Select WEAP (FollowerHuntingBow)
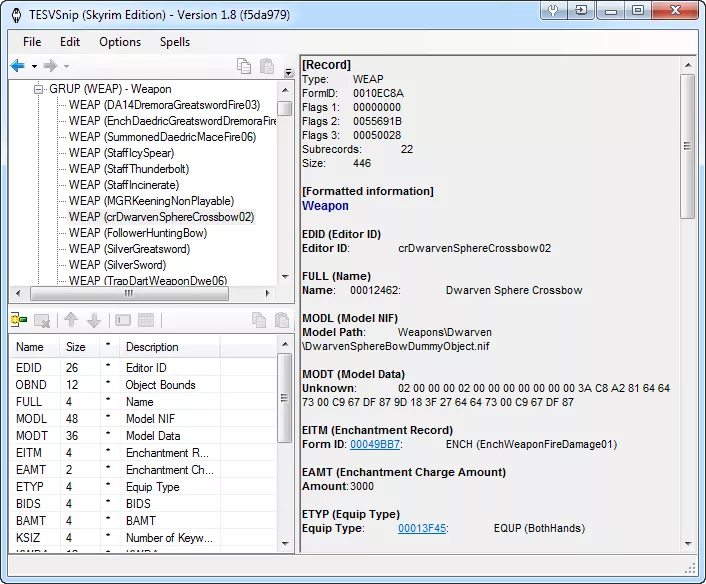 (138, 233)
